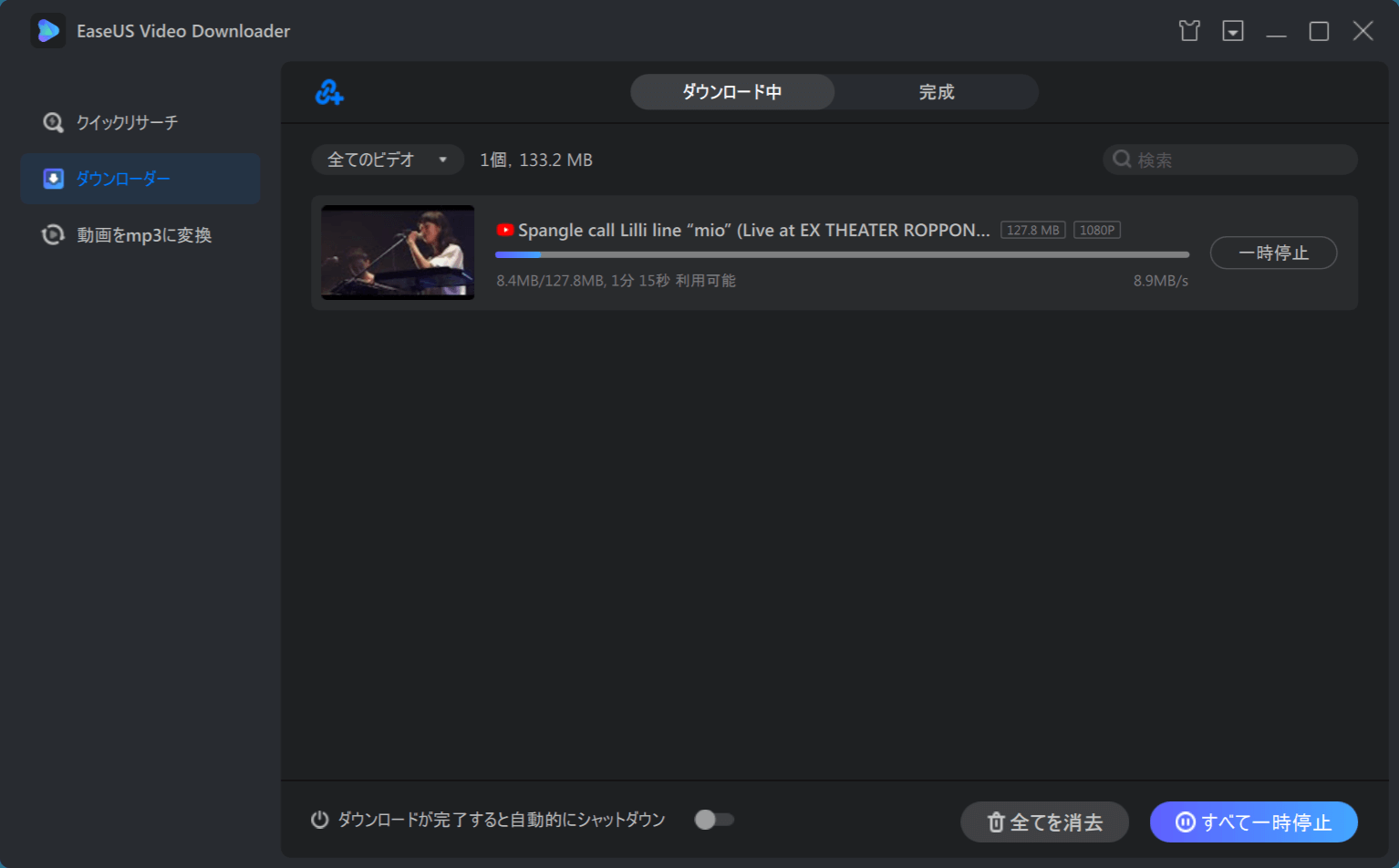Click the add URL link icon
The image size is (1399, 868).
[x=329, y=92]
